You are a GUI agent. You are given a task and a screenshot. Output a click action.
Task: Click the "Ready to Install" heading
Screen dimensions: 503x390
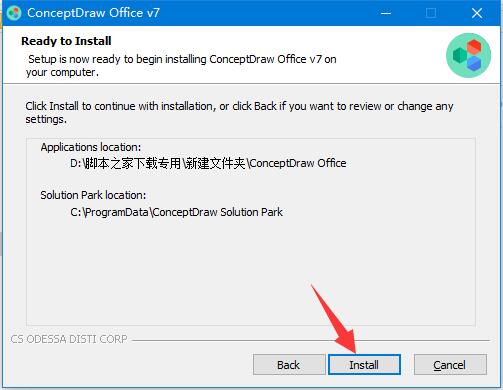click(x=66, y=41)
